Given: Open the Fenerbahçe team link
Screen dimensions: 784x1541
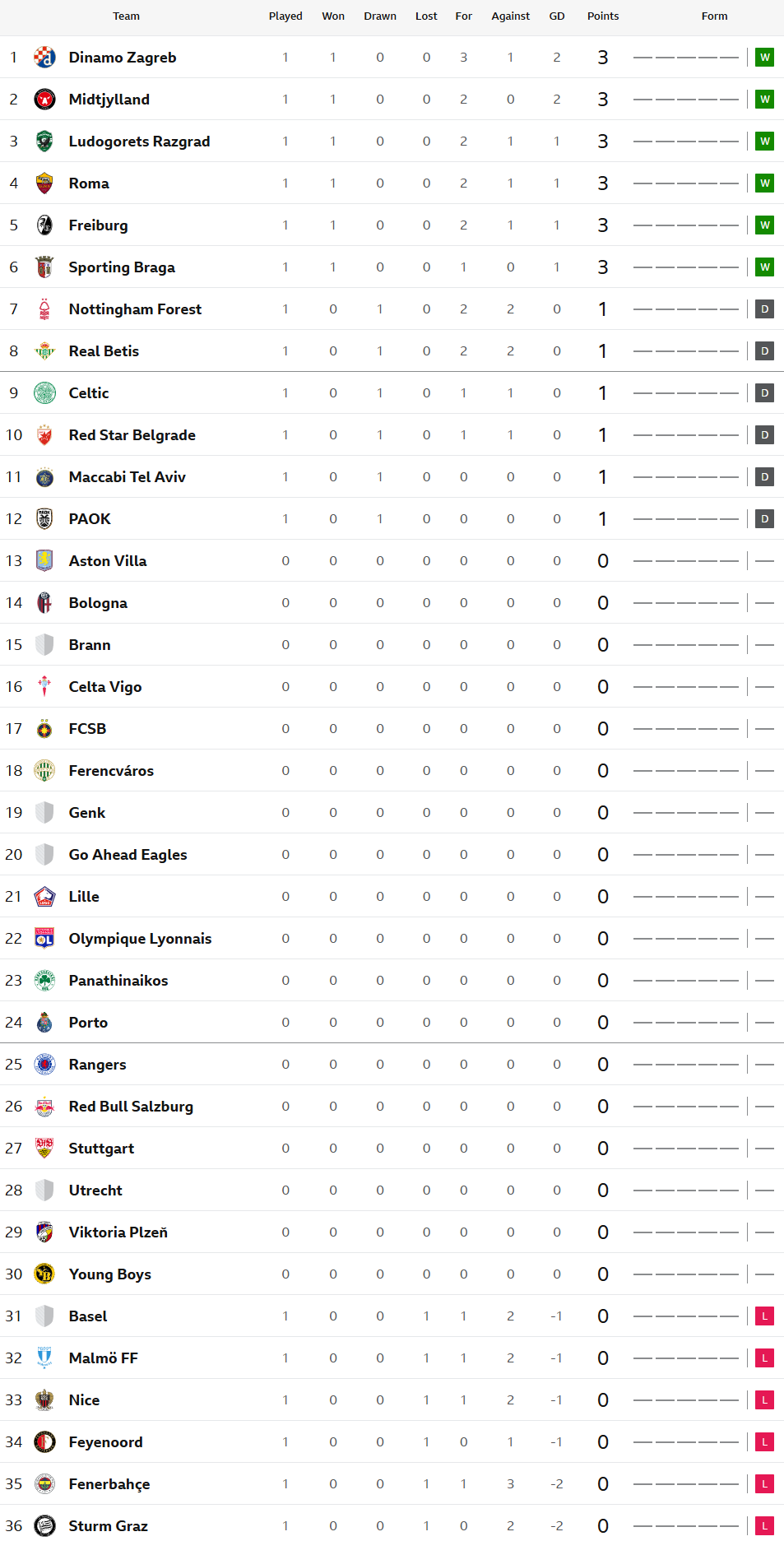Looking at the screenshot, I should pyautogui.click(x=109, y=1484).
